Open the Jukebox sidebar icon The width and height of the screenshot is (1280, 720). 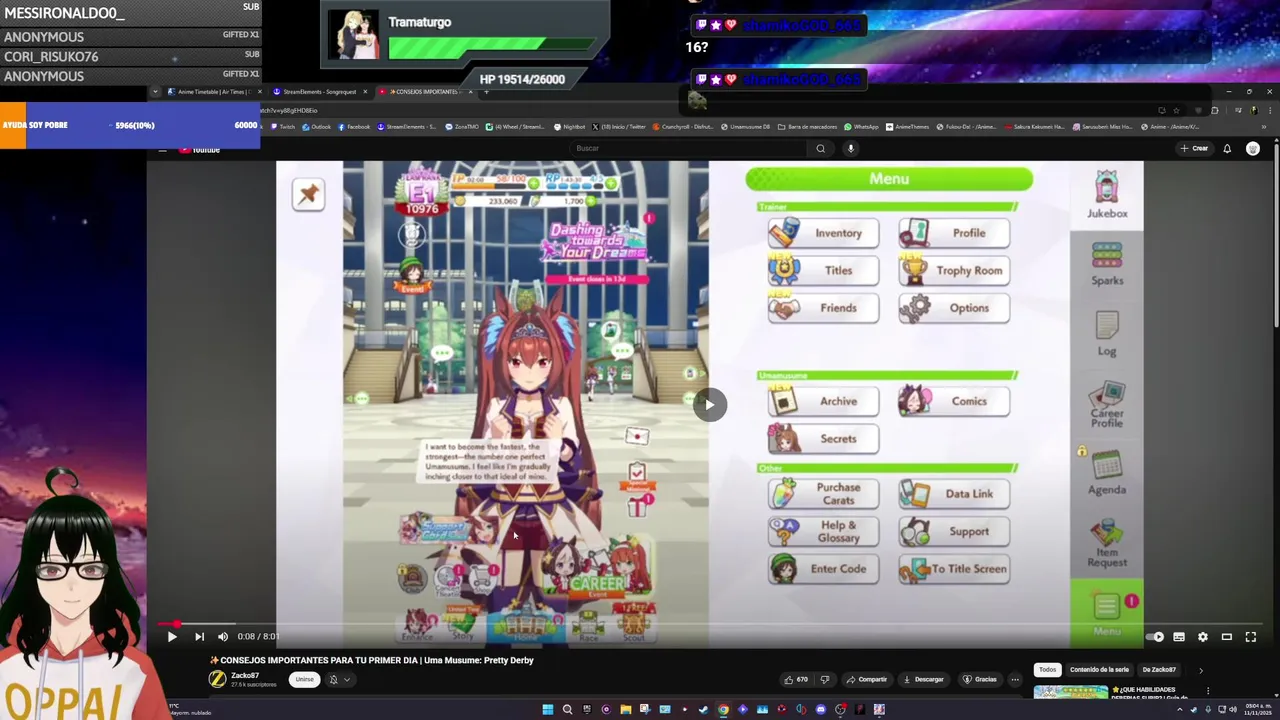[x=1107, y=195]
